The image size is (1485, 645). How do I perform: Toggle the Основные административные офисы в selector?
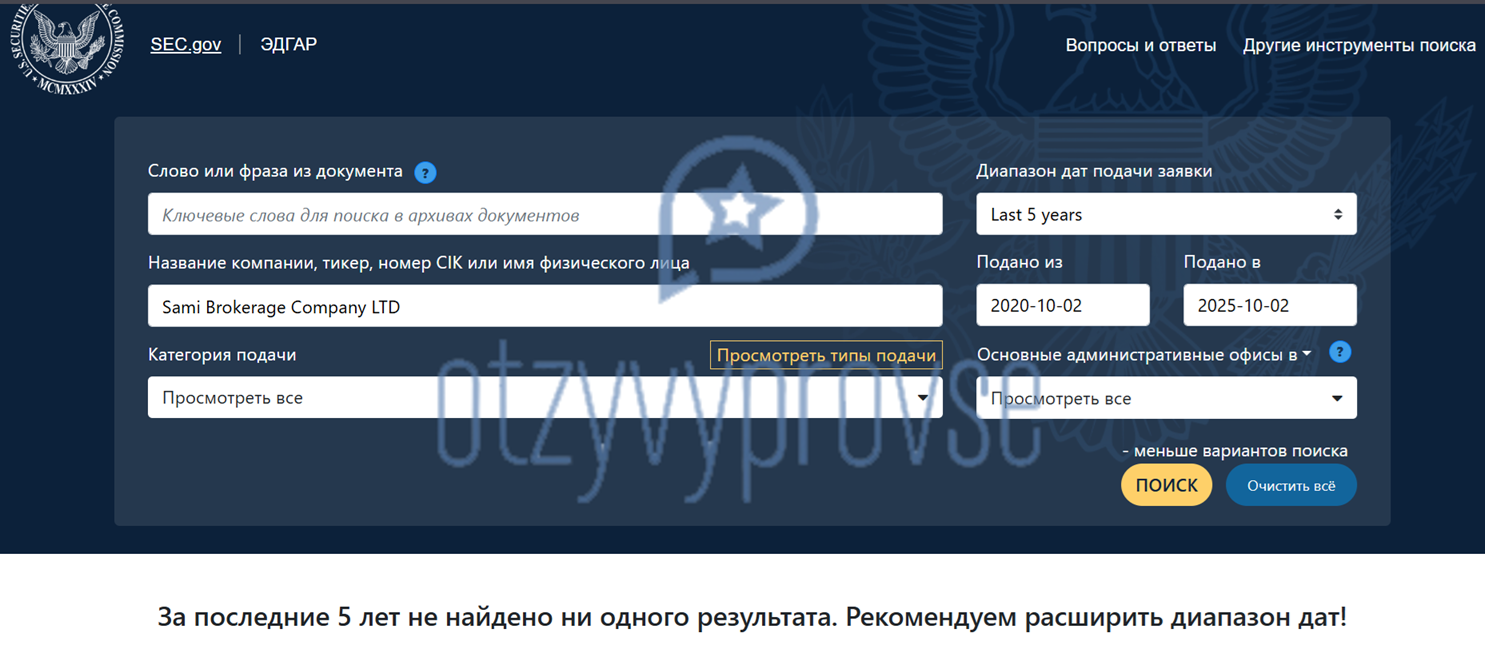coord(1144,354)
